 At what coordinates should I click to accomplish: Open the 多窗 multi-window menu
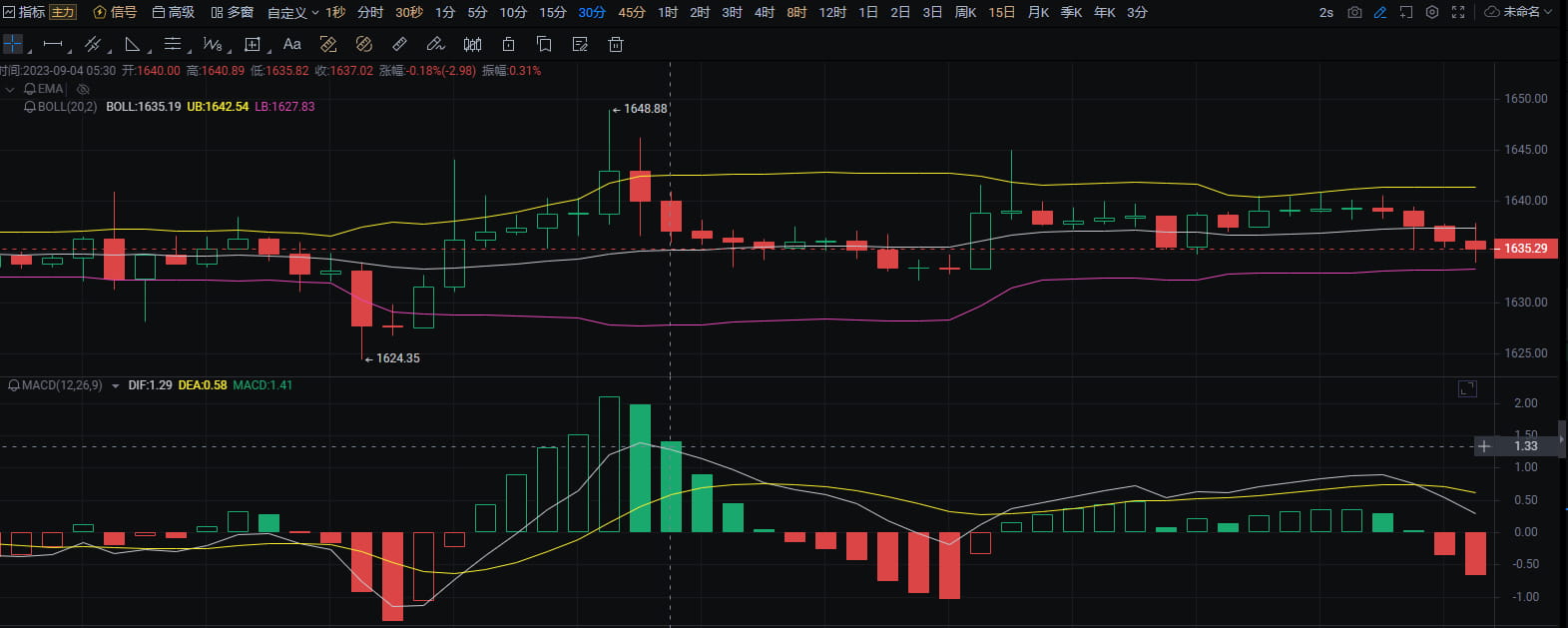(x=232, y=12)
